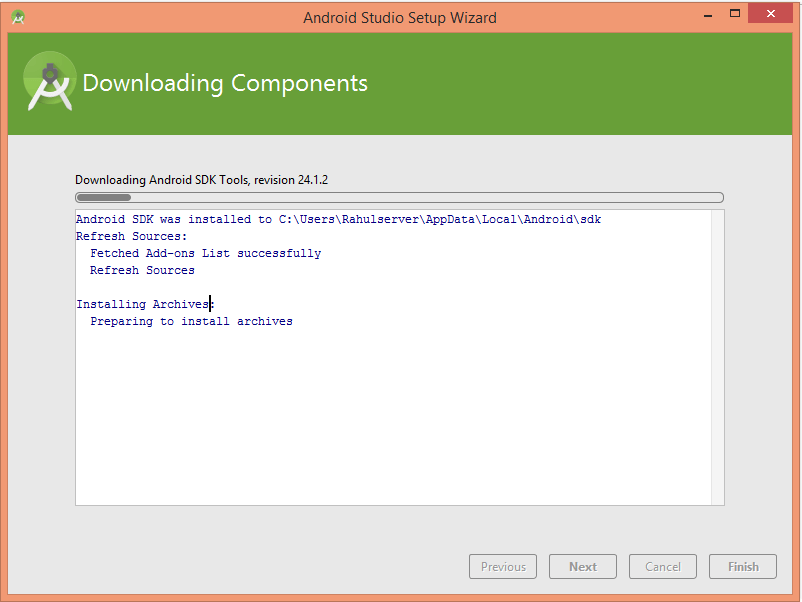Image resolution: width=802 pixels, height=602 pixels.
Task: Click the Finish button
Action: click(743, 567)
